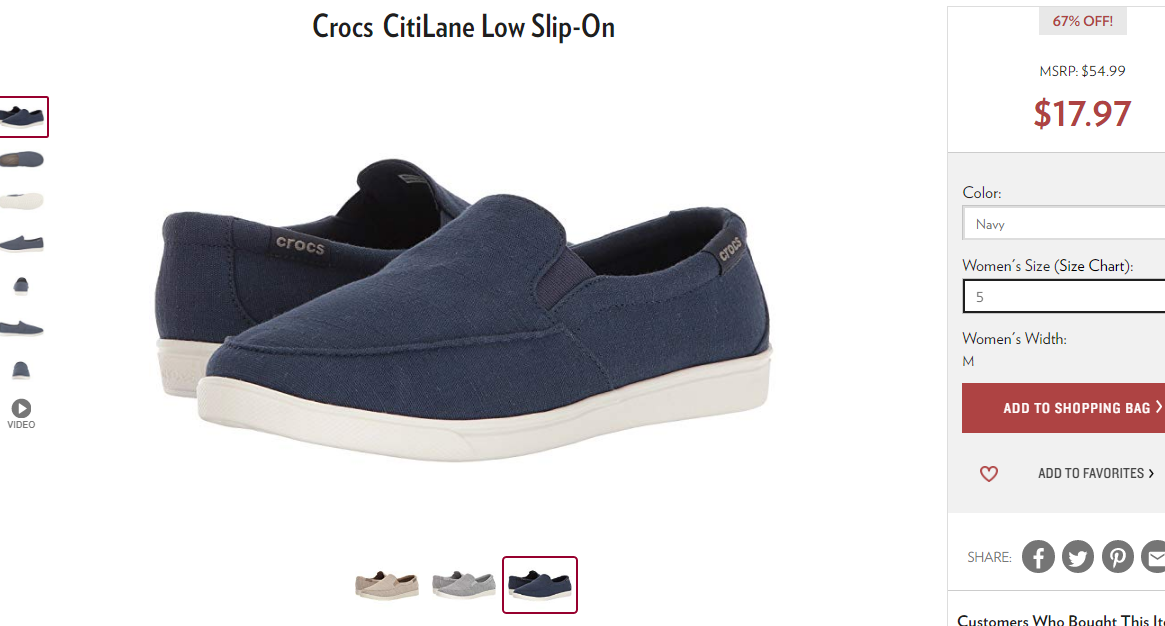Share on Facebook icon

click(x=1038, y=556)
